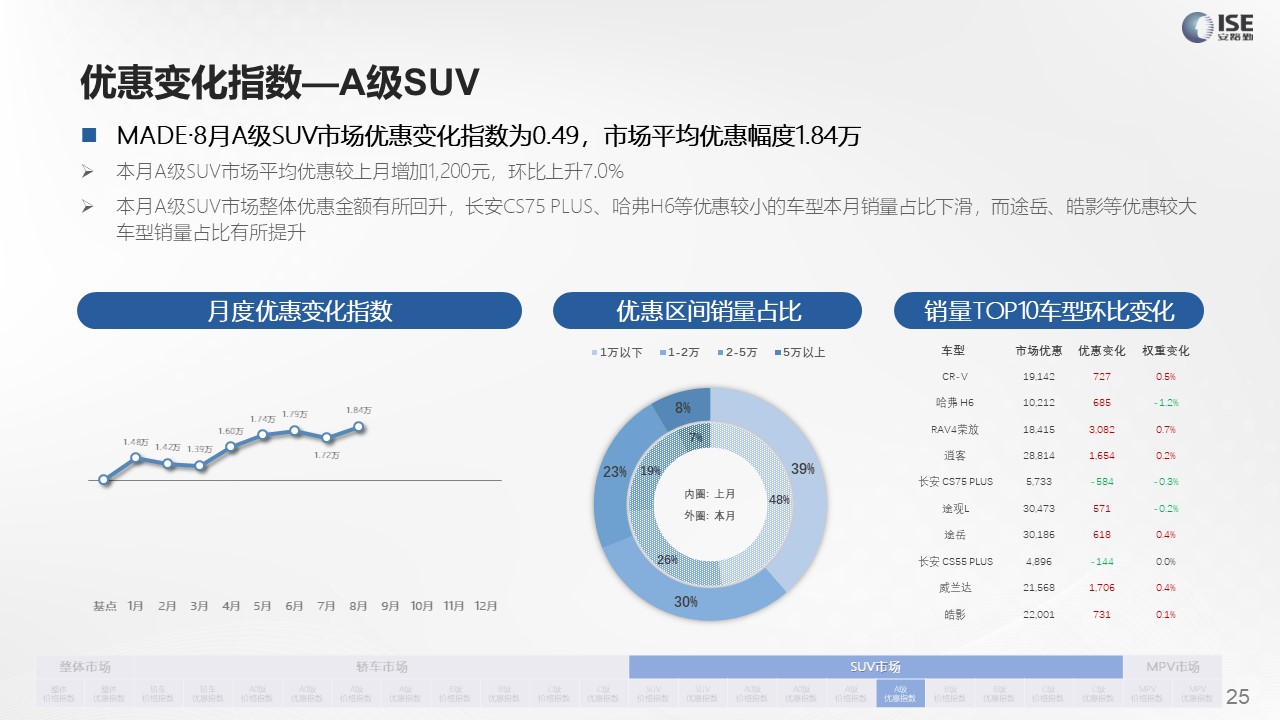Viewport: 1280px width, 720px height.
Task: Click the CR-V row model name
Action: pos(955,377)
